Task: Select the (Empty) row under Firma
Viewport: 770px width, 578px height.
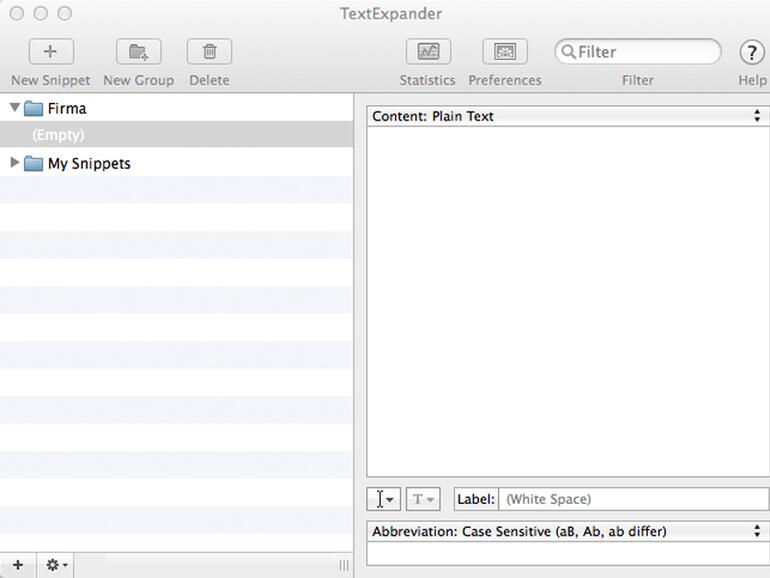Action: (176, 135)
